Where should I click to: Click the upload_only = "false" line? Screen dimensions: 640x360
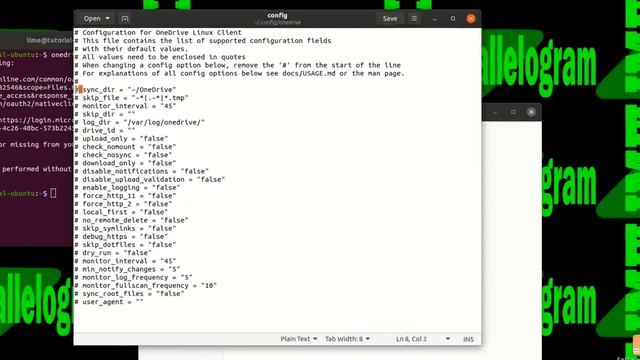(x=122, y=138)
